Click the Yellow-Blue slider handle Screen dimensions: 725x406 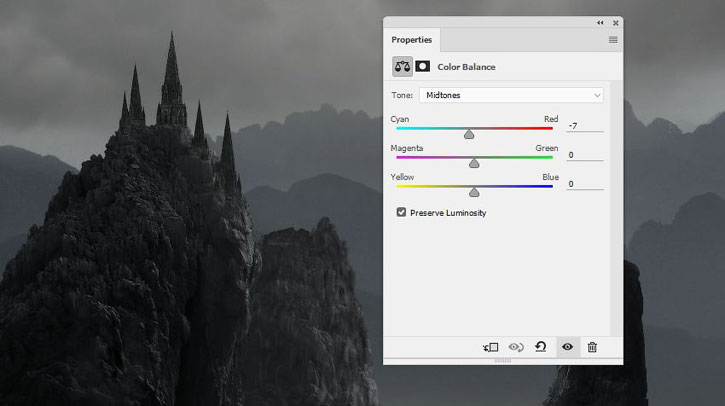[474, 192]
